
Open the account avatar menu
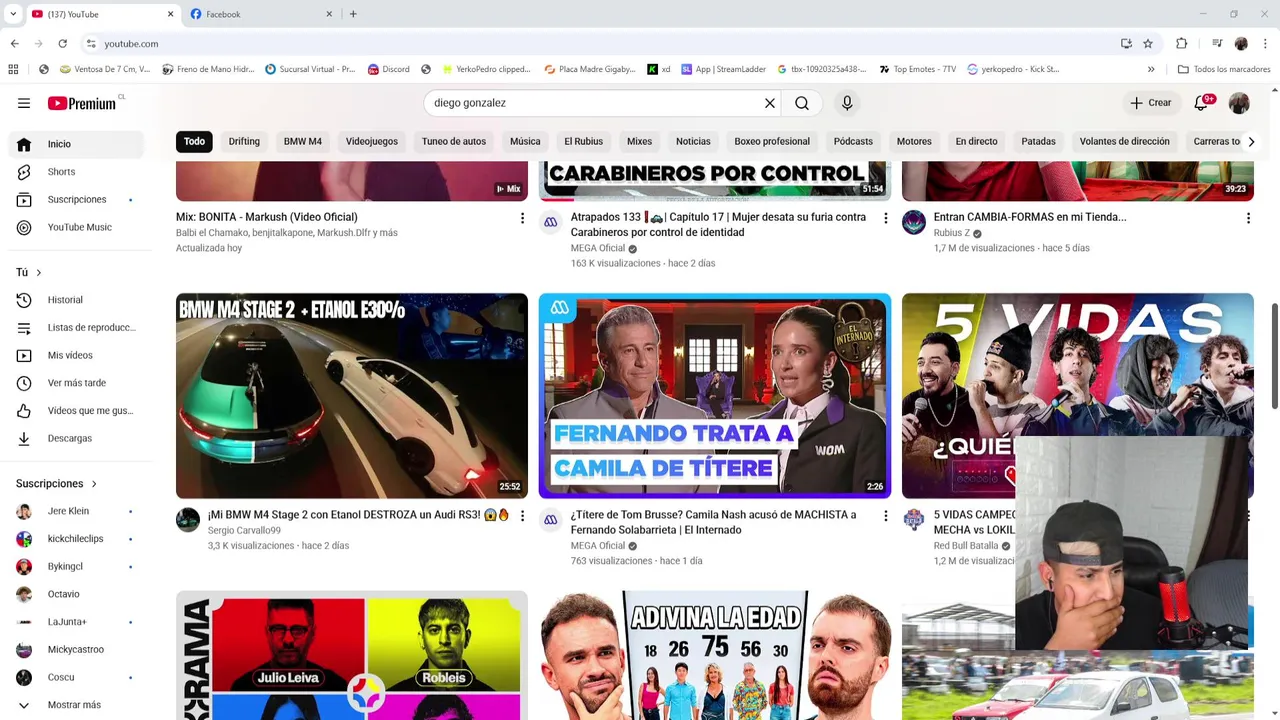click(x=1239, y=103)
